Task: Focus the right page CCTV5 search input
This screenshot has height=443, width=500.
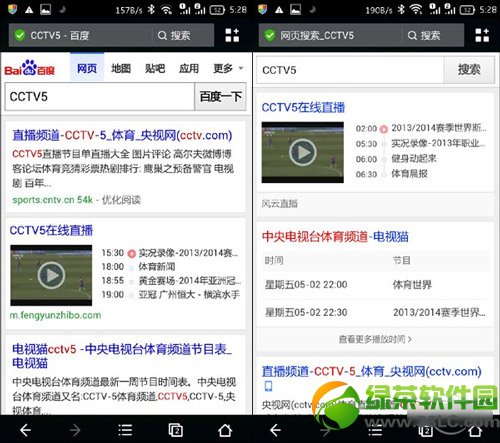Action: [350, 70]
